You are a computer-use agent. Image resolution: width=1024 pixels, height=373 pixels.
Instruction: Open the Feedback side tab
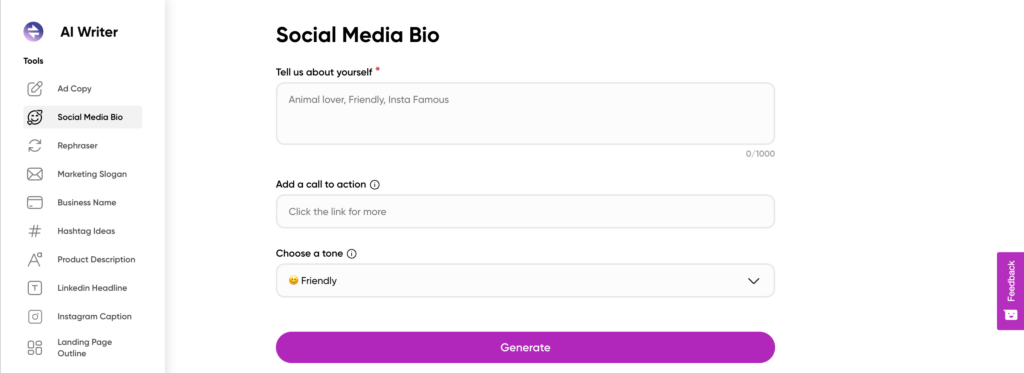click(1010, 291)
